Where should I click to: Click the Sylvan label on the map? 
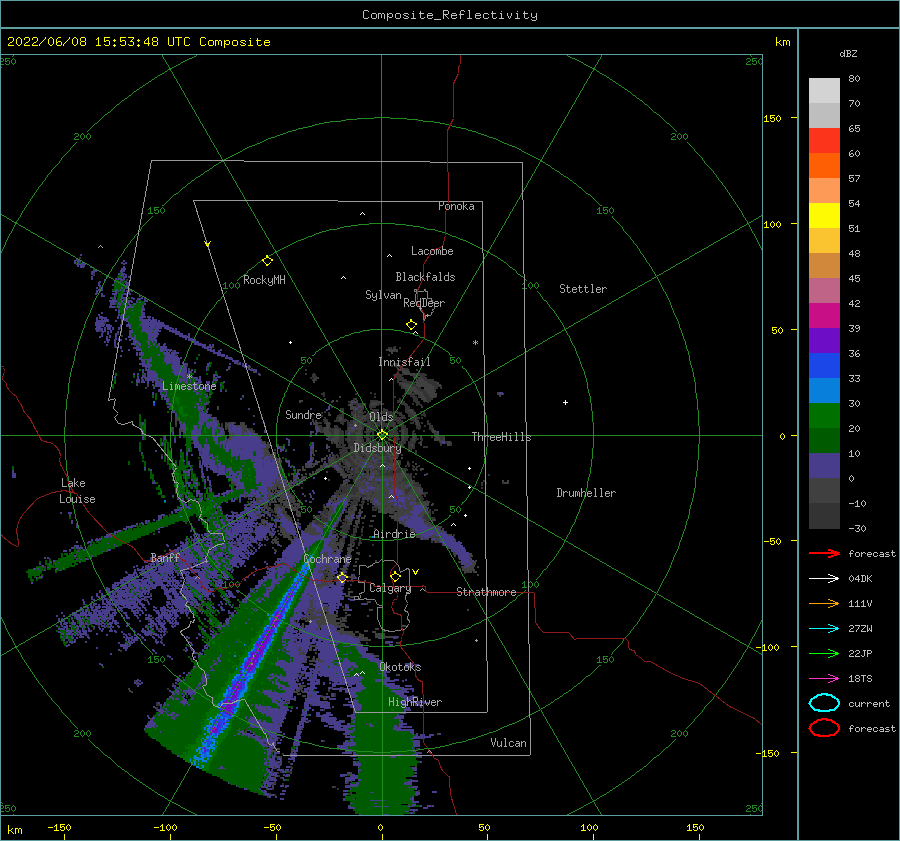383,295
